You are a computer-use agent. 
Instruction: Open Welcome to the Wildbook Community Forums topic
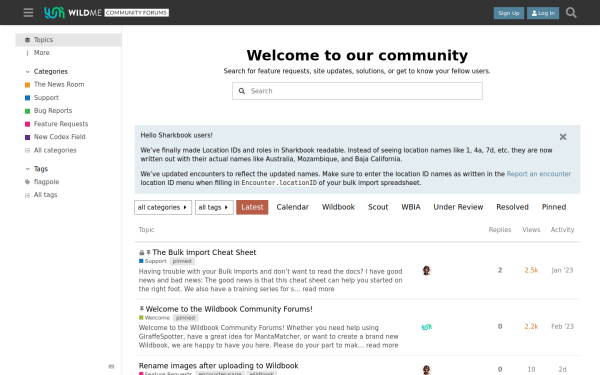[x=229, y=309]
